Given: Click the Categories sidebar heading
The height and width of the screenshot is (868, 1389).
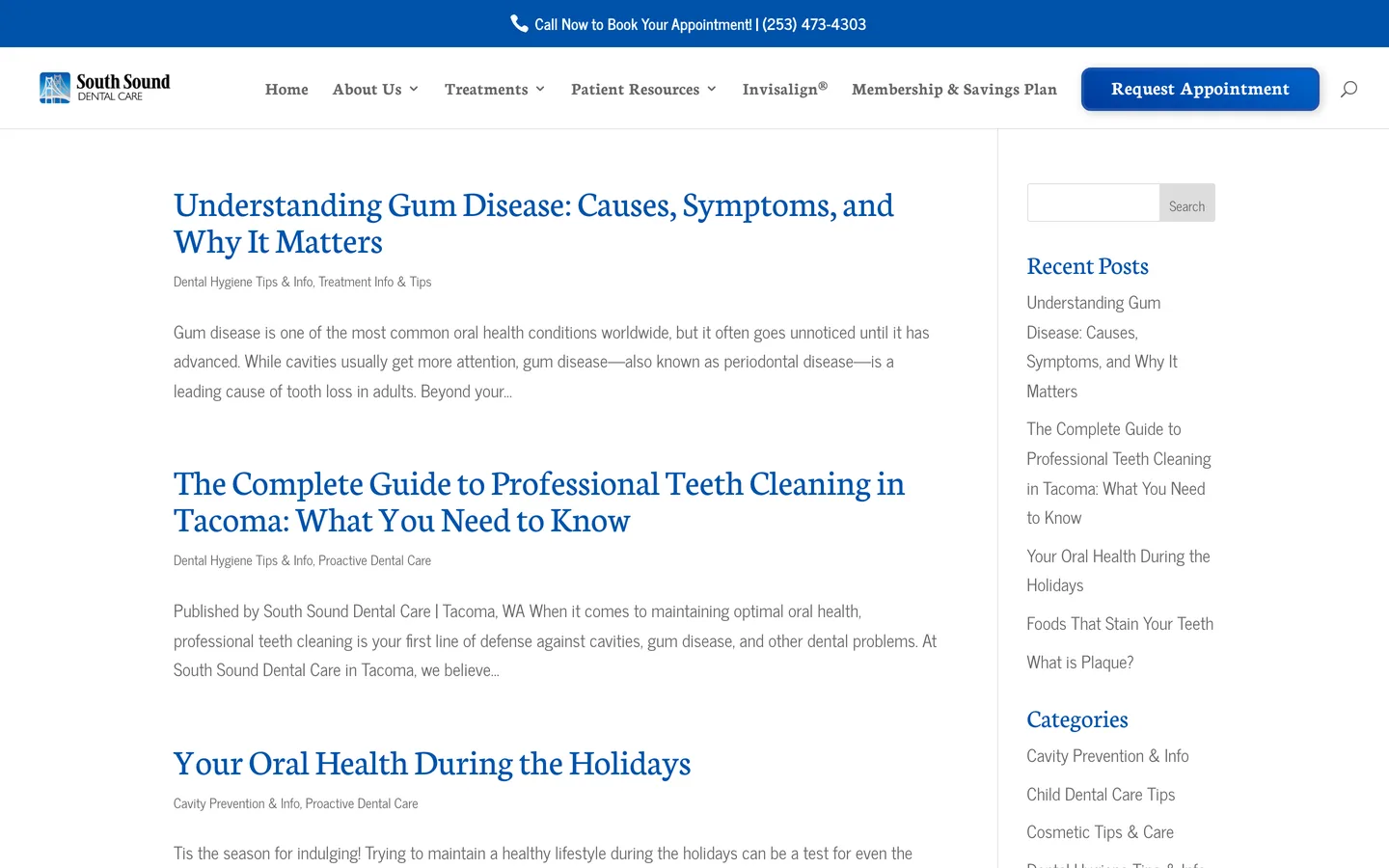Looking at the screenshot, I should tap(1077, 719).
